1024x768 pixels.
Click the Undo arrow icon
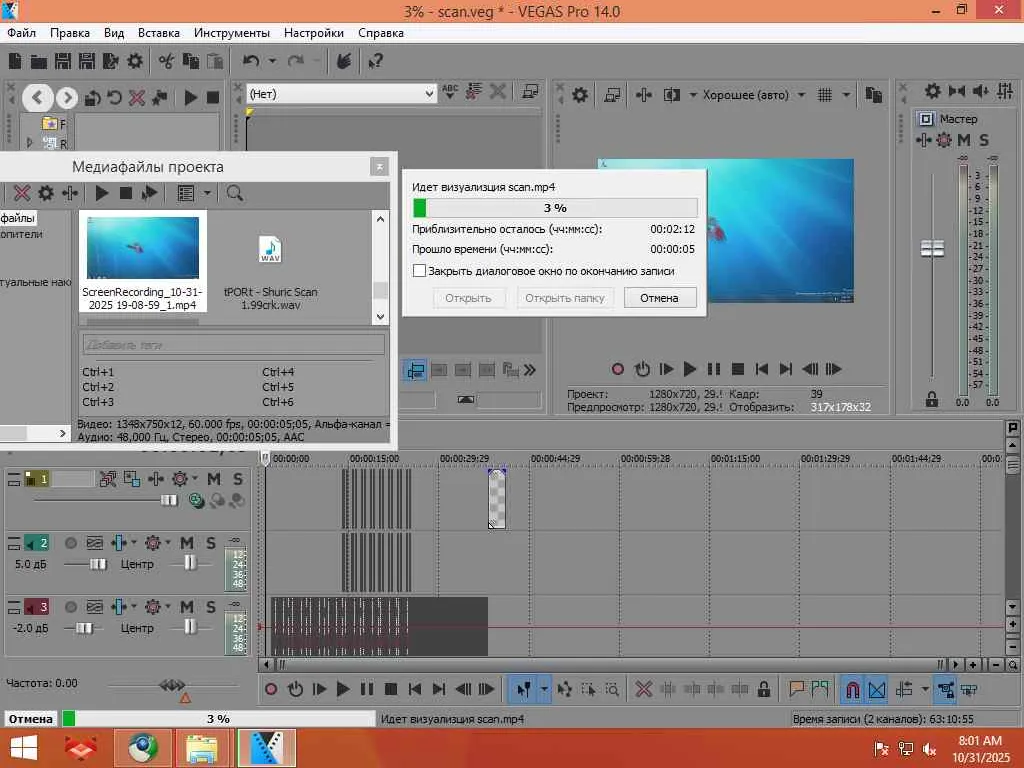251,61
